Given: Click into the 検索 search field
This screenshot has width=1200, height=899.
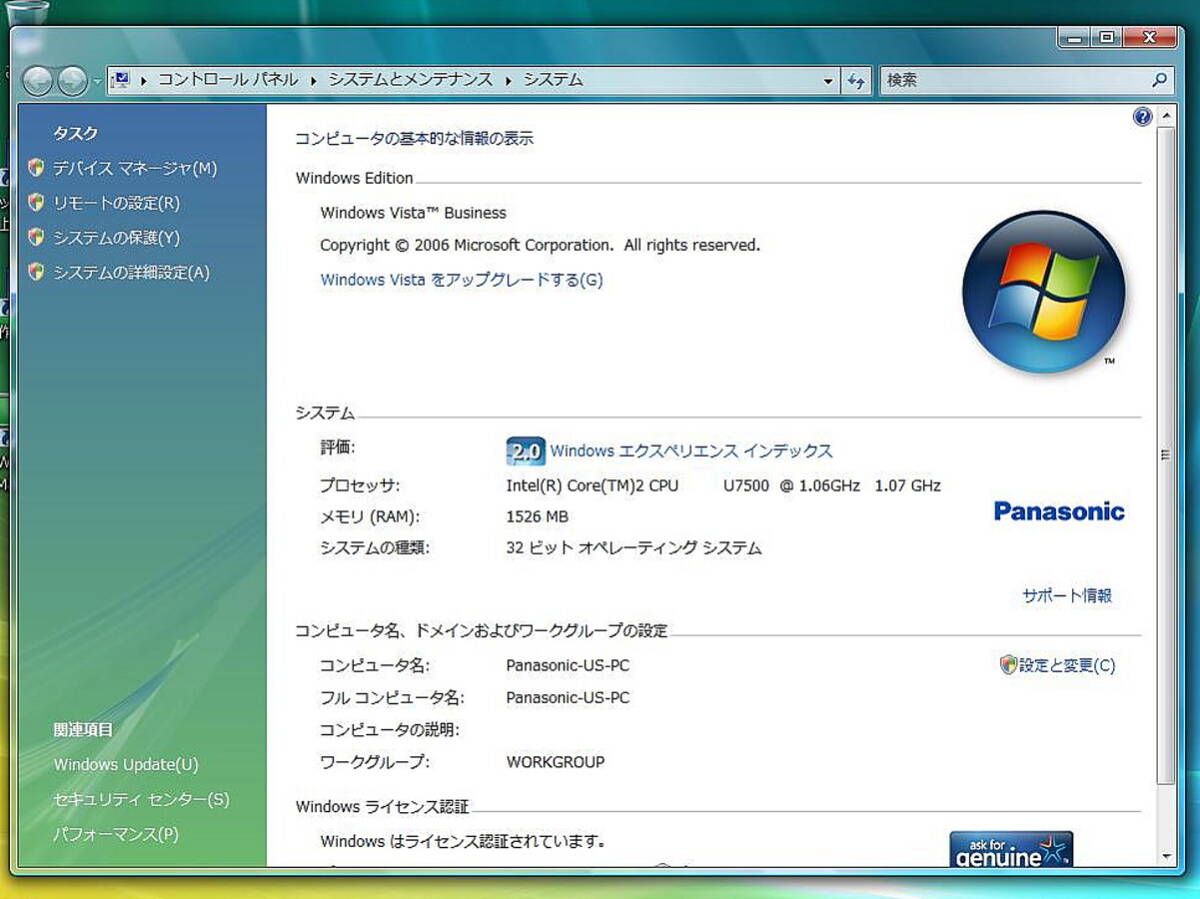Looking at the screenshot, I should [x=1014, y=80].
